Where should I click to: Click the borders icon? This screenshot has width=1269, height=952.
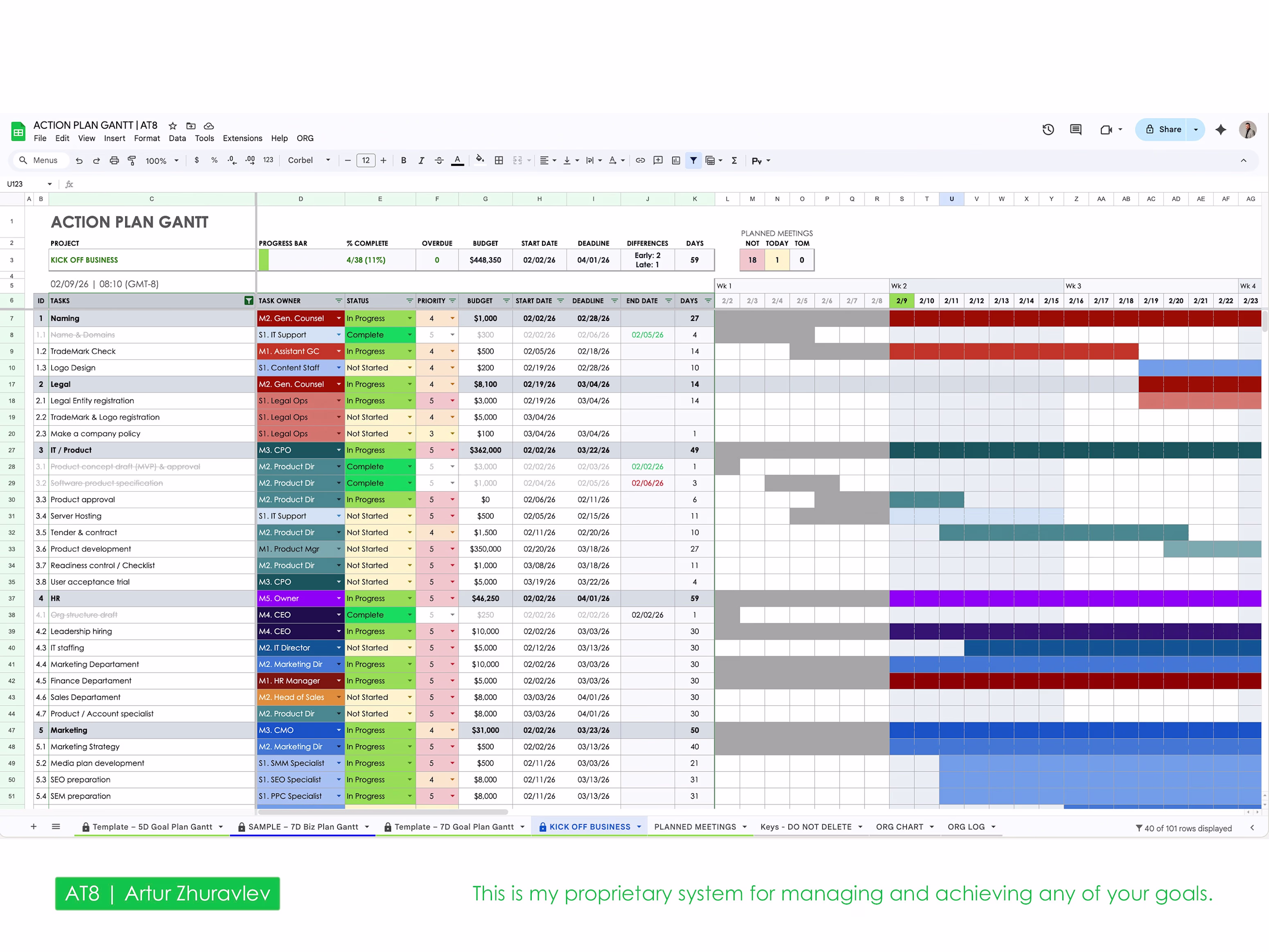(x=499, y=160)
